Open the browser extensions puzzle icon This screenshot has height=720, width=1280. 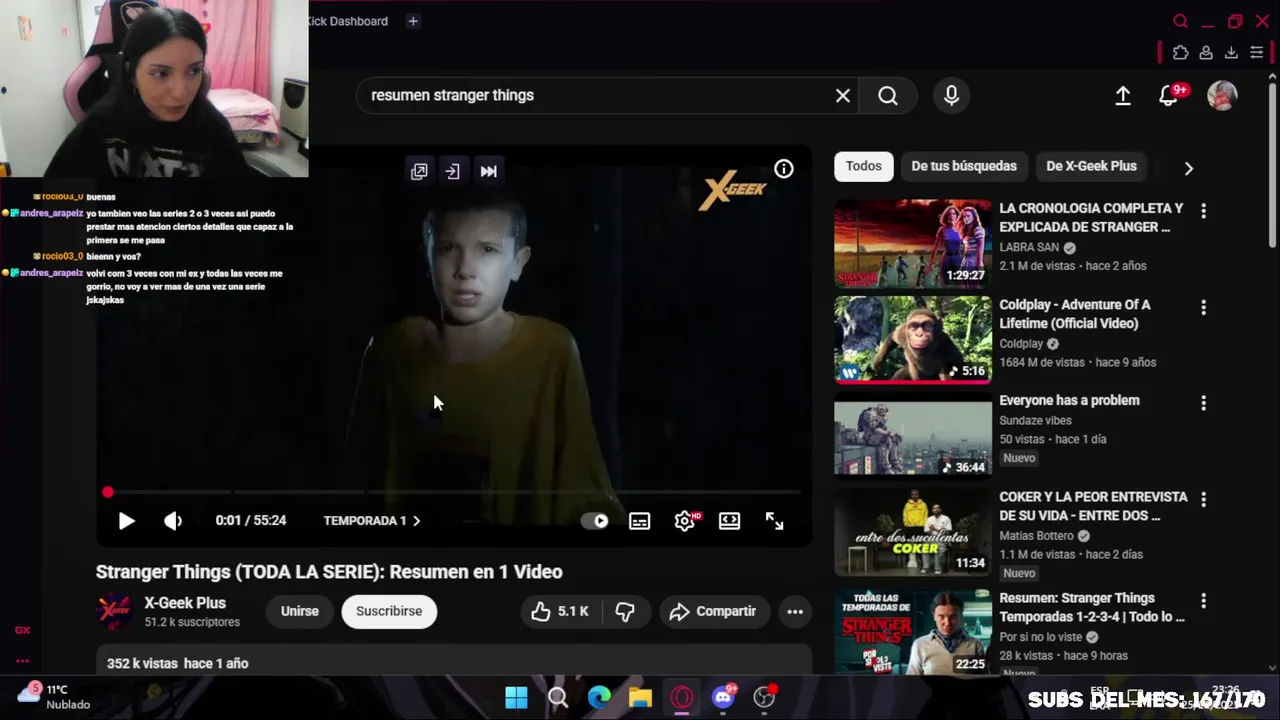pyautogui.click(x=1181, y=53)
